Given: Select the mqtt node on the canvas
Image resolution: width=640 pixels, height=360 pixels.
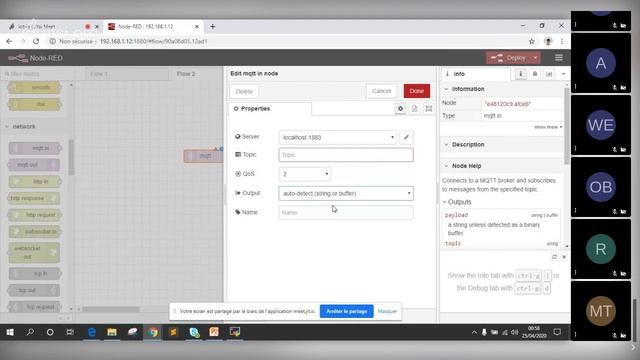Looking at the screenshot, I should coord(203,156).
